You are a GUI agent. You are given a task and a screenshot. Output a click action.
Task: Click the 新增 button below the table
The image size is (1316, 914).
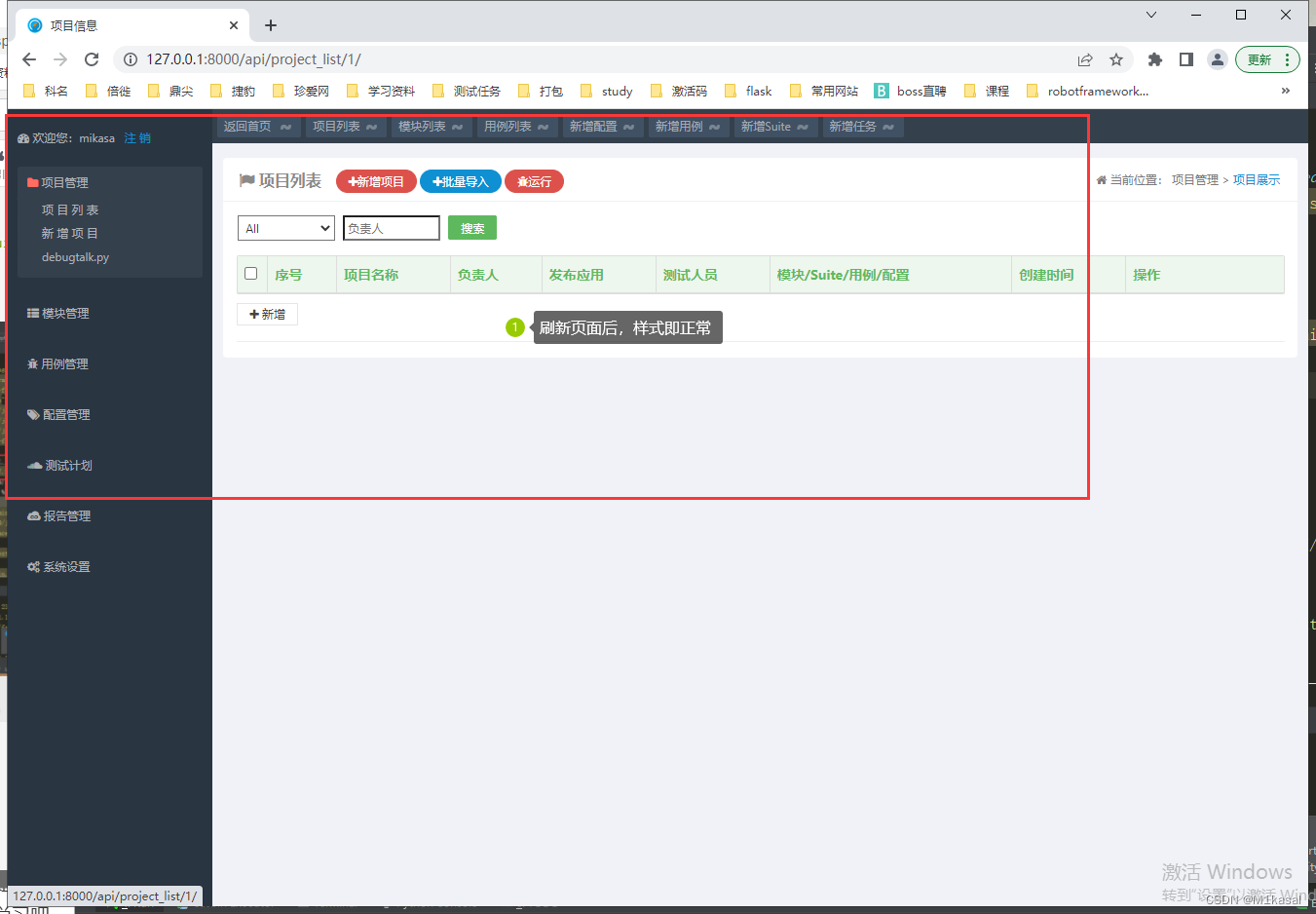tap(267, 314)
